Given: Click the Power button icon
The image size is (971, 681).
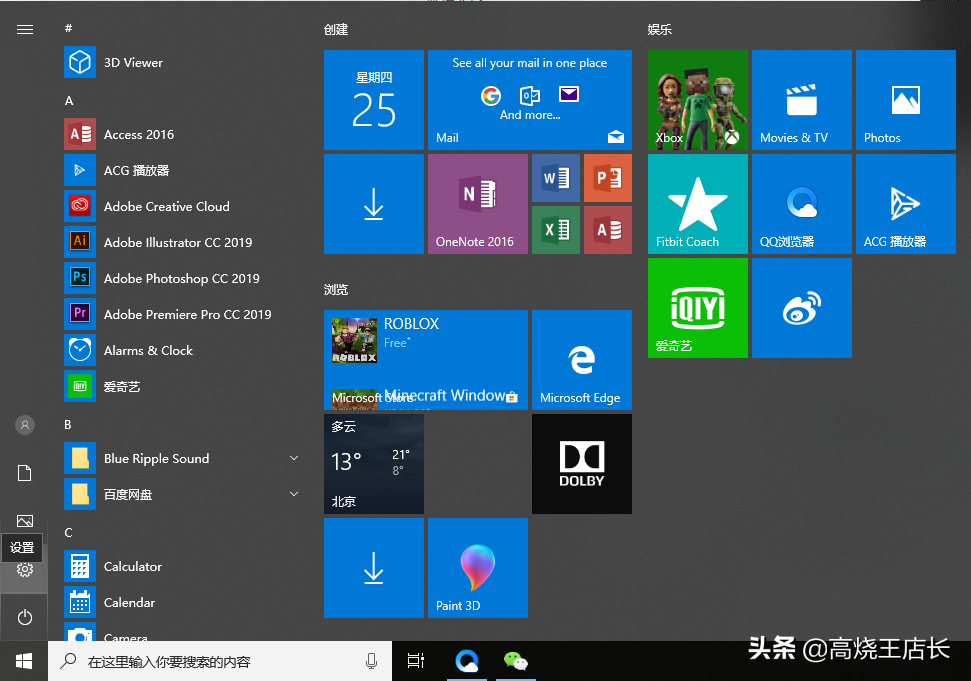Looking at the screenshot, I should [25, 617].
